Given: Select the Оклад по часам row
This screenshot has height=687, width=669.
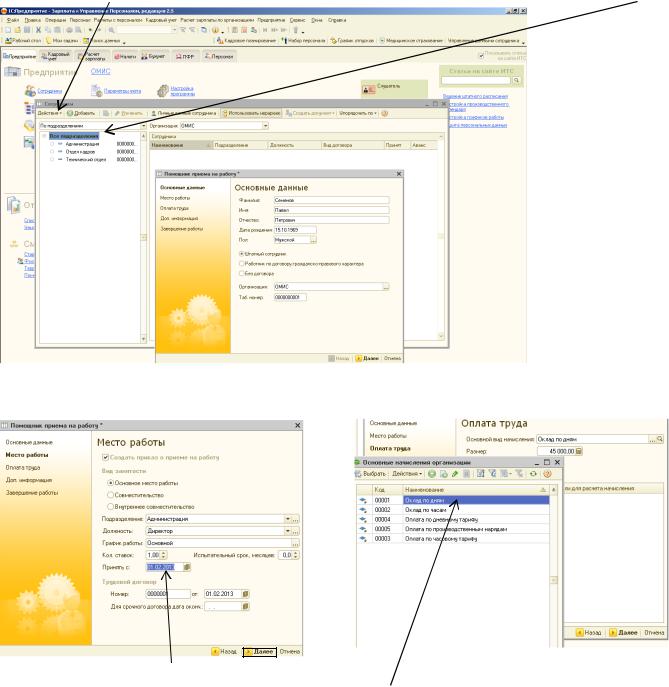Looking at the screenshot, I should [452, 510].
